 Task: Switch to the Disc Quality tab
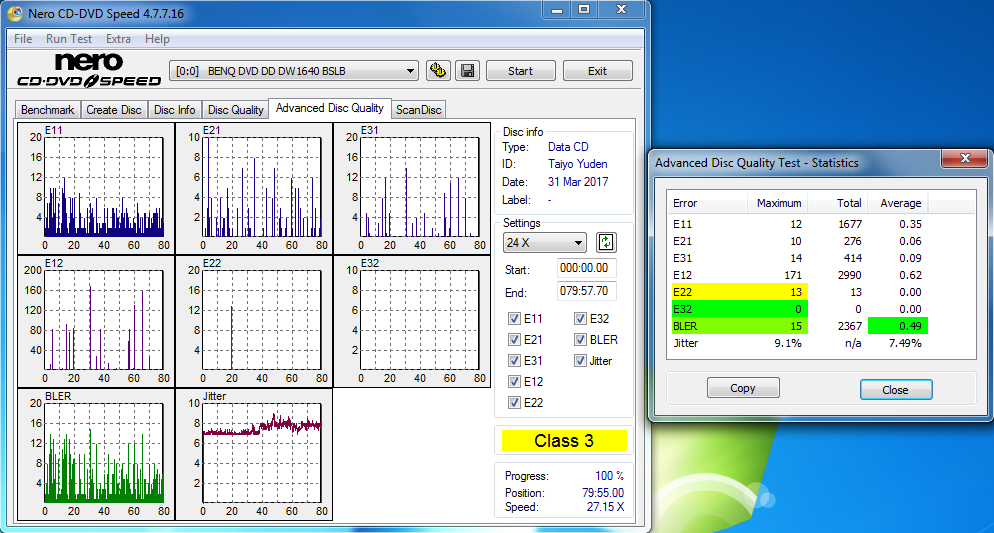235,110
